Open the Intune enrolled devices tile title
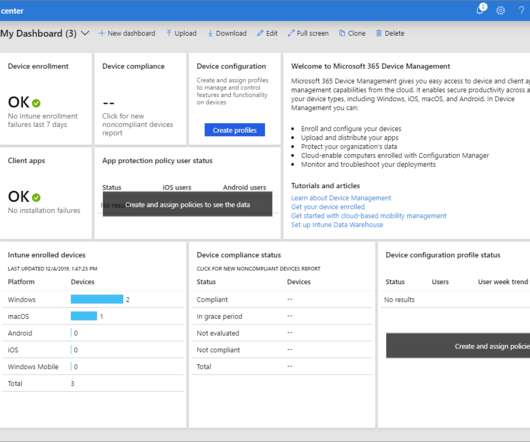The width and height of the screenshot is (530, 442). pyautogui.click(x=47, y=255)
